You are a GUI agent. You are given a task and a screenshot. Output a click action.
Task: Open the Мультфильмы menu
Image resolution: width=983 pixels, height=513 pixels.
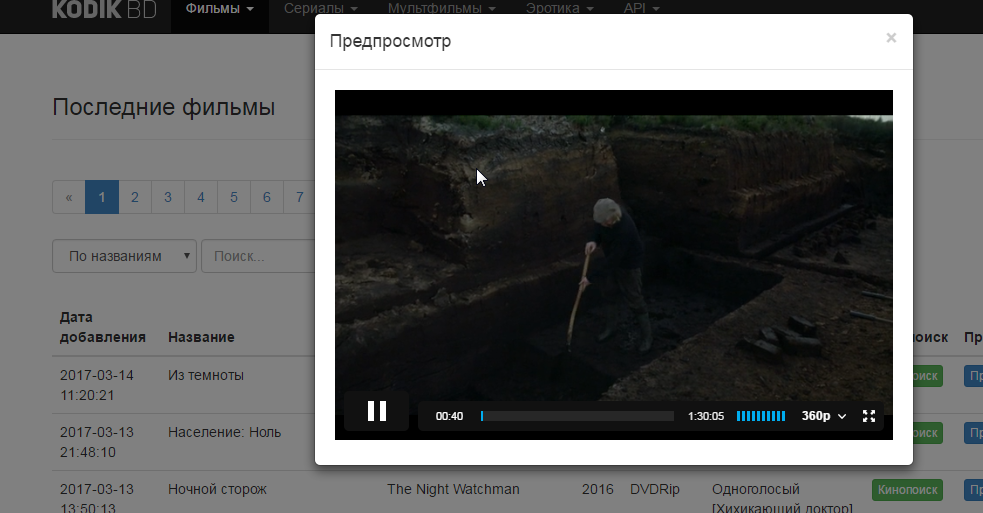coord(441,9)
